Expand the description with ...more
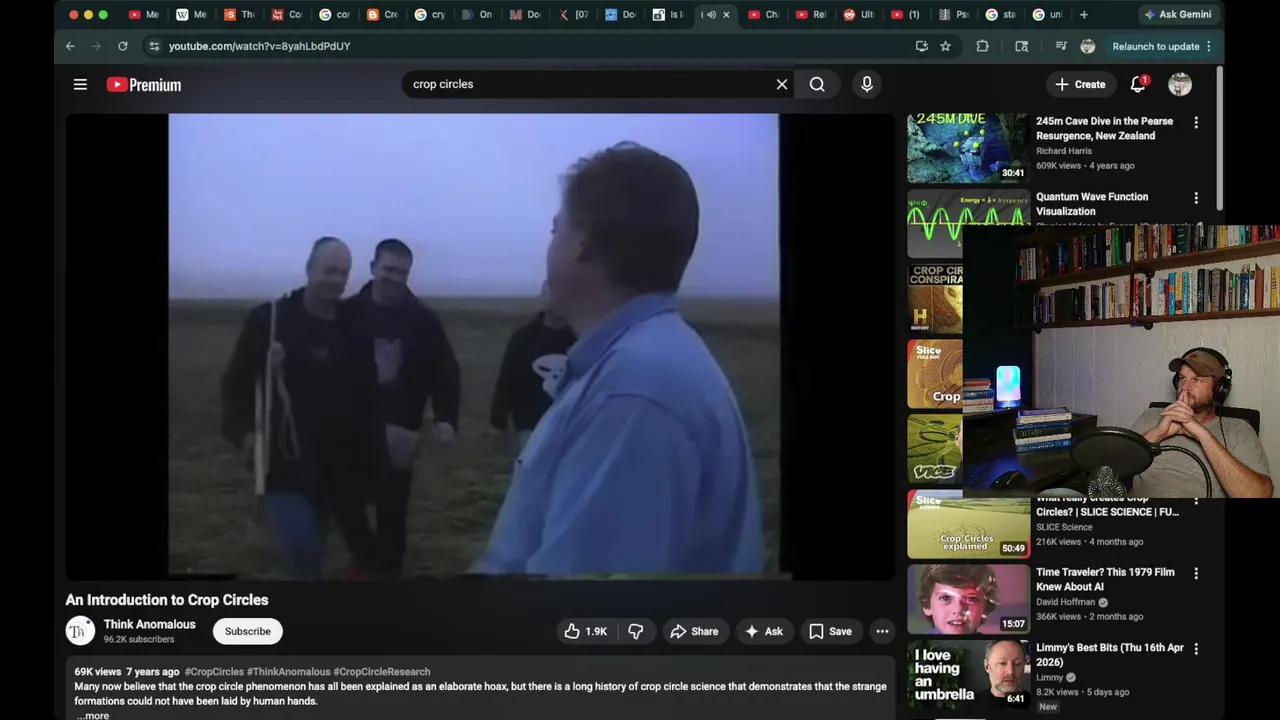 tap(93, 715)
